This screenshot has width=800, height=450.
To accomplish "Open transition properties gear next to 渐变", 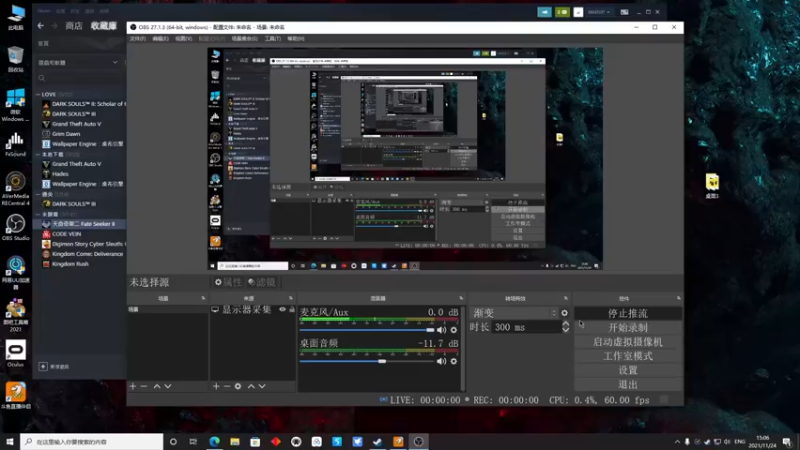I will (x=564, y=313).
